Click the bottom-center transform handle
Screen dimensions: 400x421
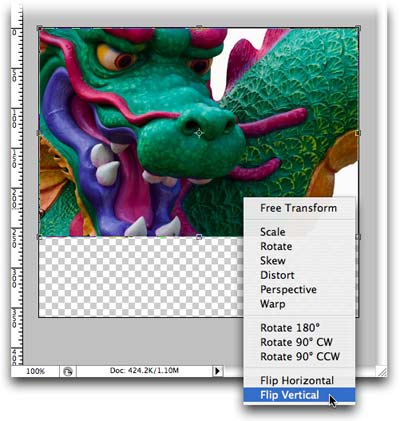(199, 237)
